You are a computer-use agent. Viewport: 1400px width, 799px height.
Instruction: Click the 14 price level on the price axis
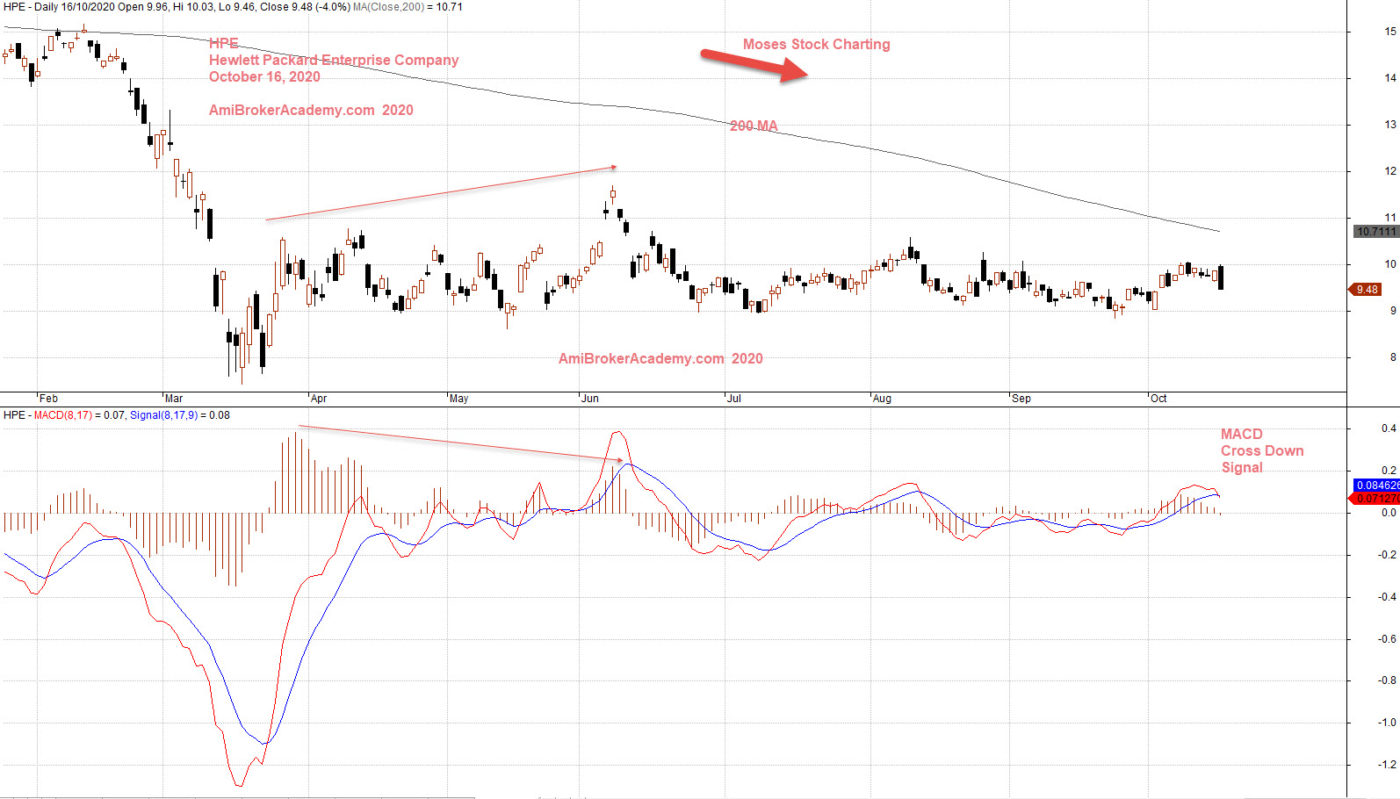[1390, 78]
